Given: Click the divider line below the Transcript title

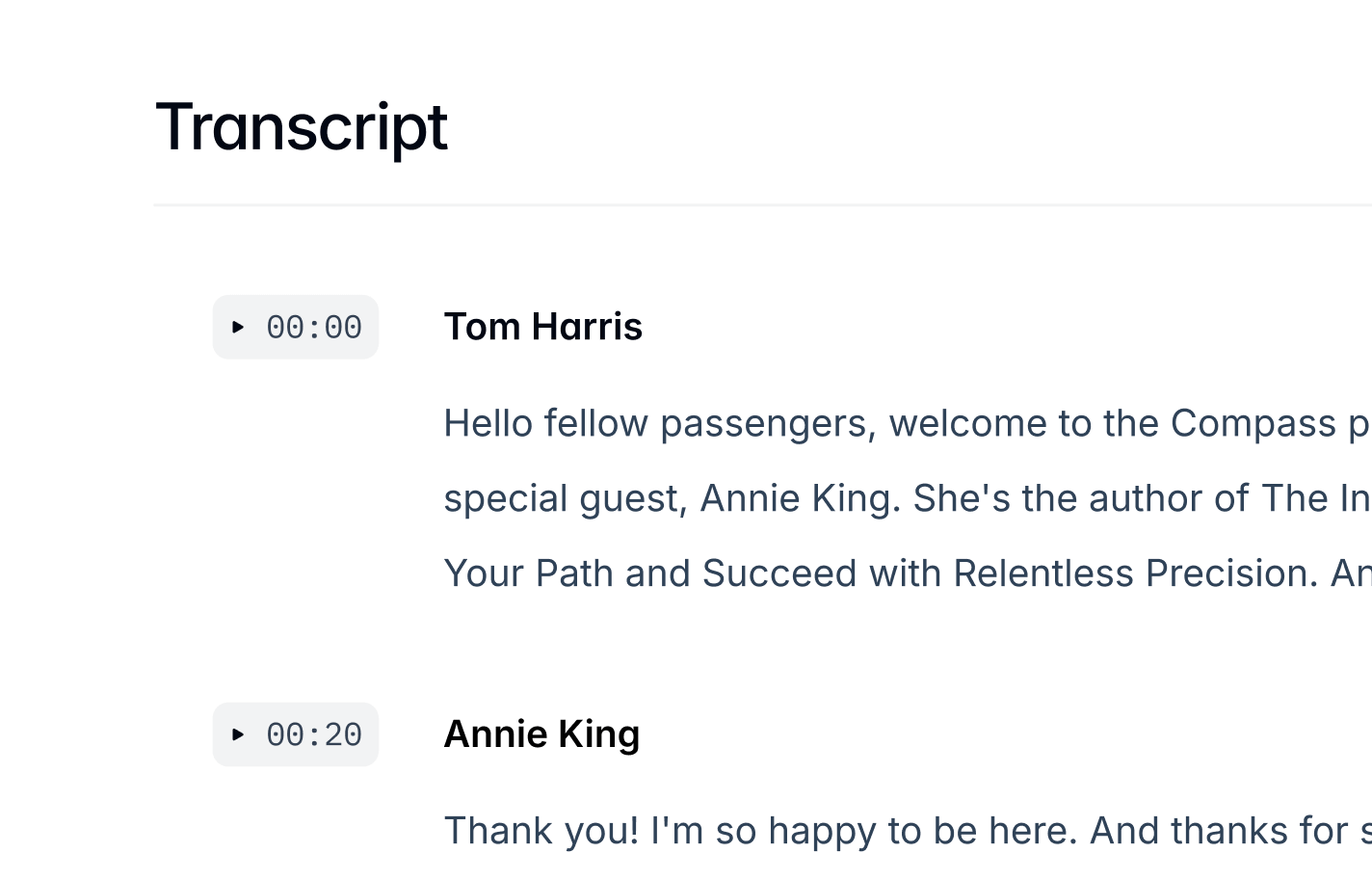Looking at the screenshot, I should (763, 204).
